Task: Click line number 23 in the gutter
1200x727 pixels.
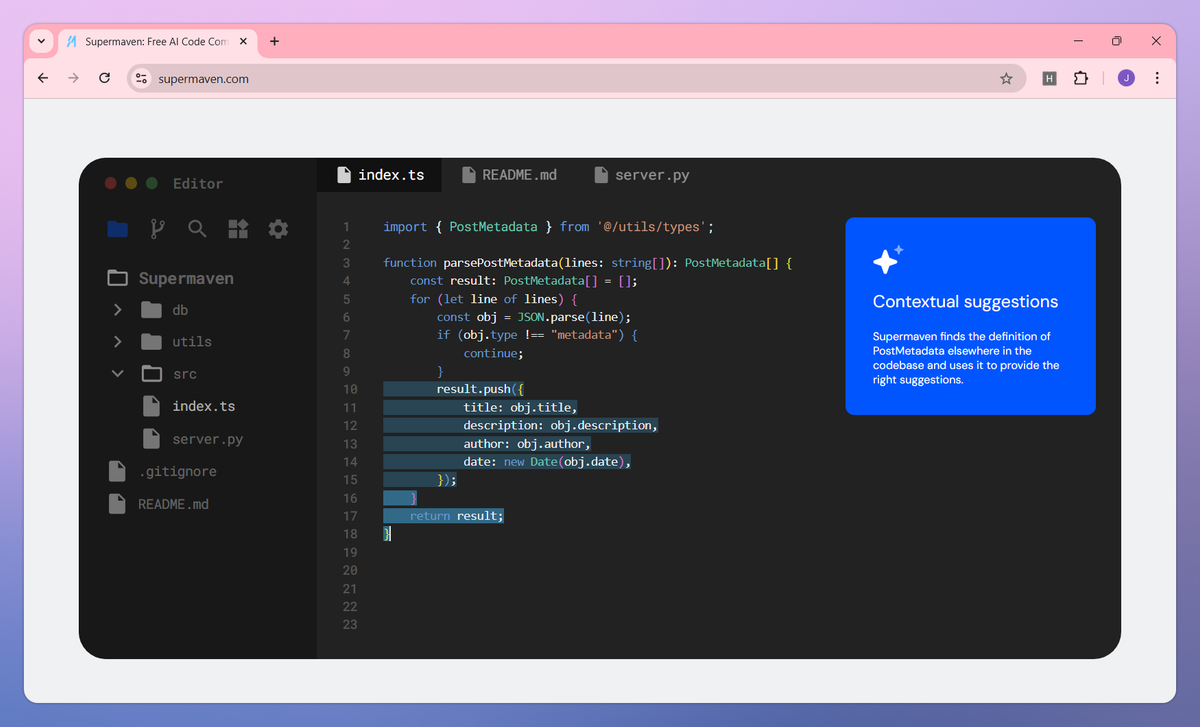Action: [x=349, y=624]
